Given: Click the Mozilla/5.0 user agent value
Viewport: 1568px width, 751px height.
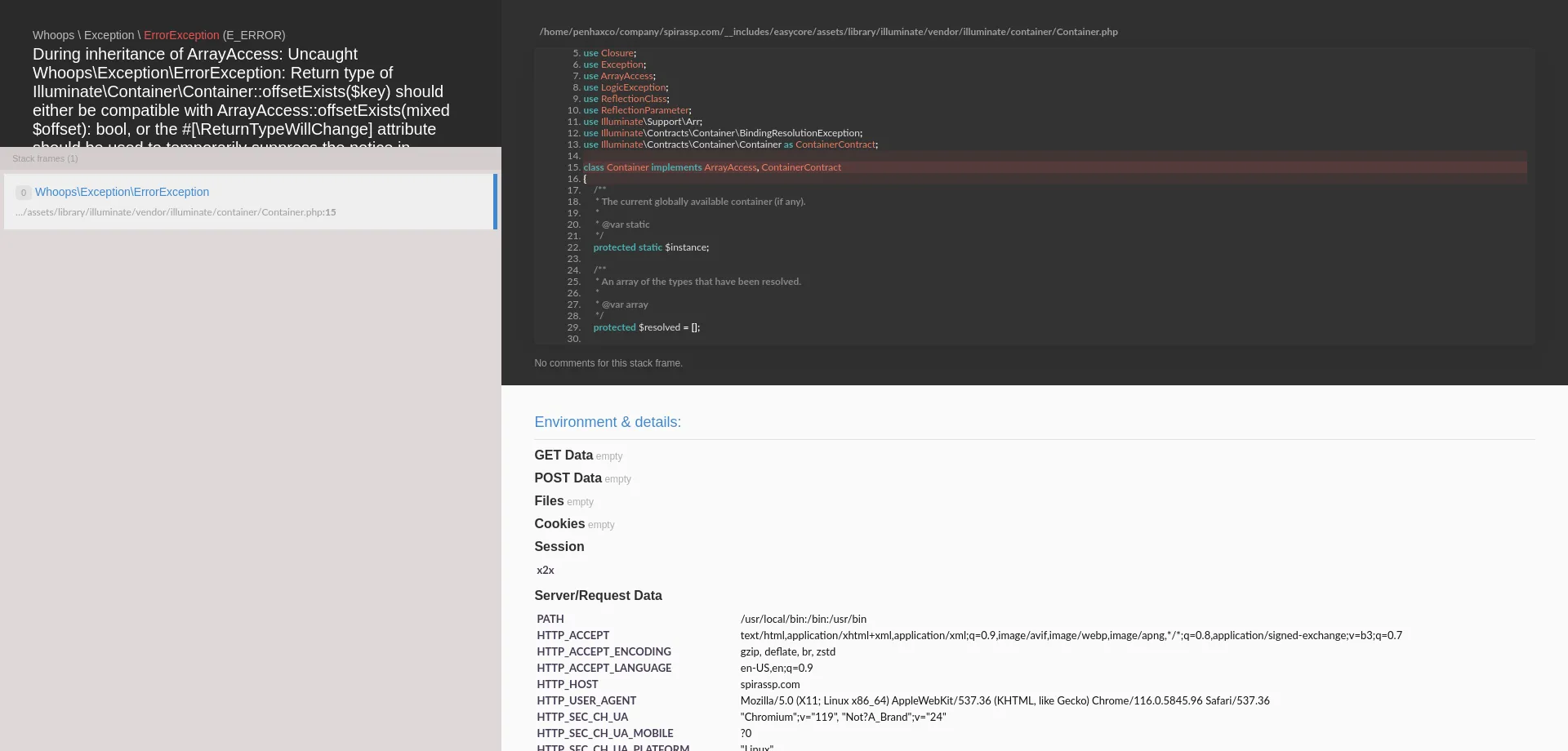Looking at the screenshot, I should 1005,701.
